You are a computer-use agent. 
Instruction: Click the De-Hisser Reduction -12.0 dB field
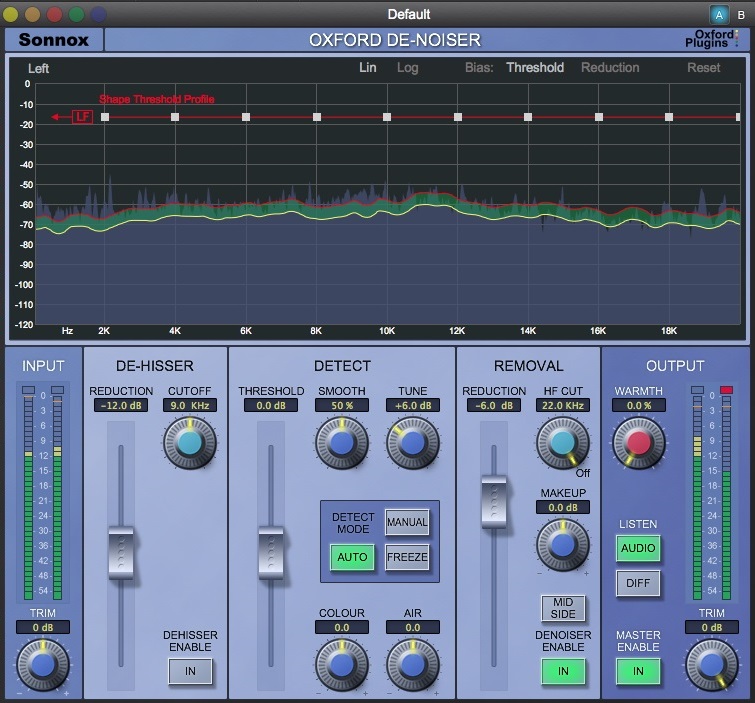click(121, 405)
